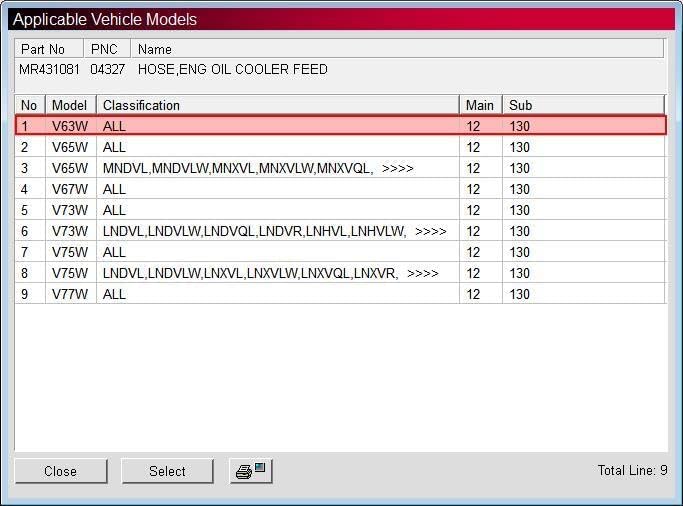The image size is (683, 506).
Task: Close the Applicable Vehicle Models dialog
Action: pyautogui.click(x=61, y=471)
